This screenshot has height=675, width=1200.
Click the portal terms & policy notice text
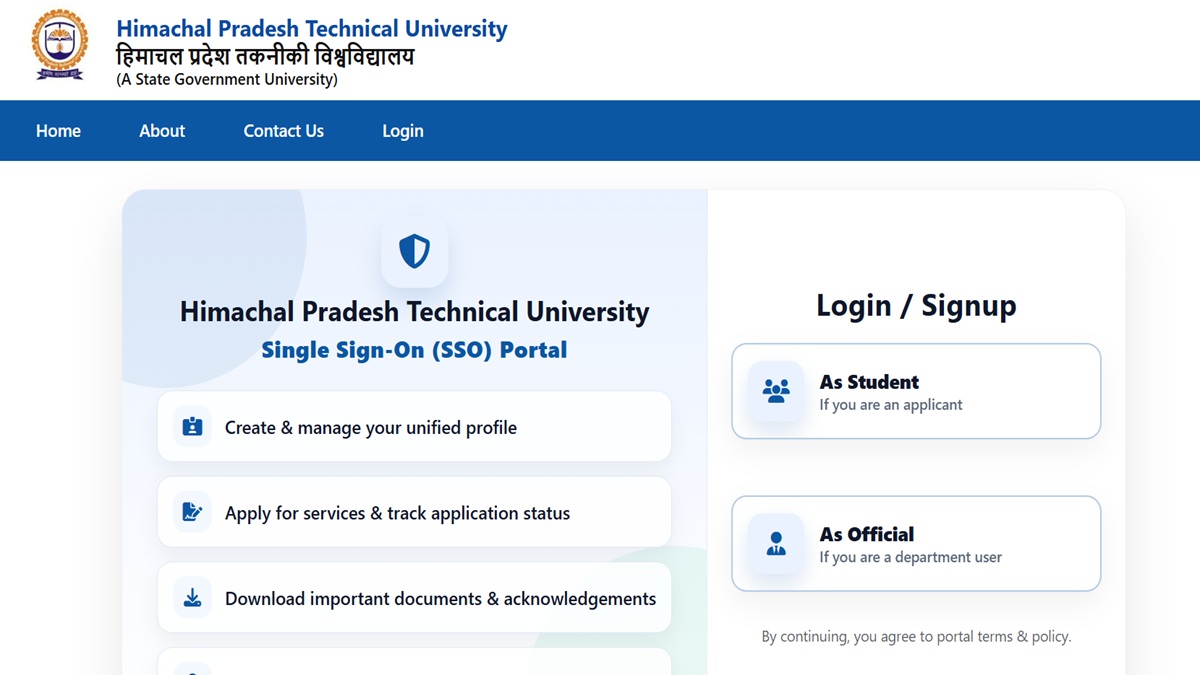(915, 636)
